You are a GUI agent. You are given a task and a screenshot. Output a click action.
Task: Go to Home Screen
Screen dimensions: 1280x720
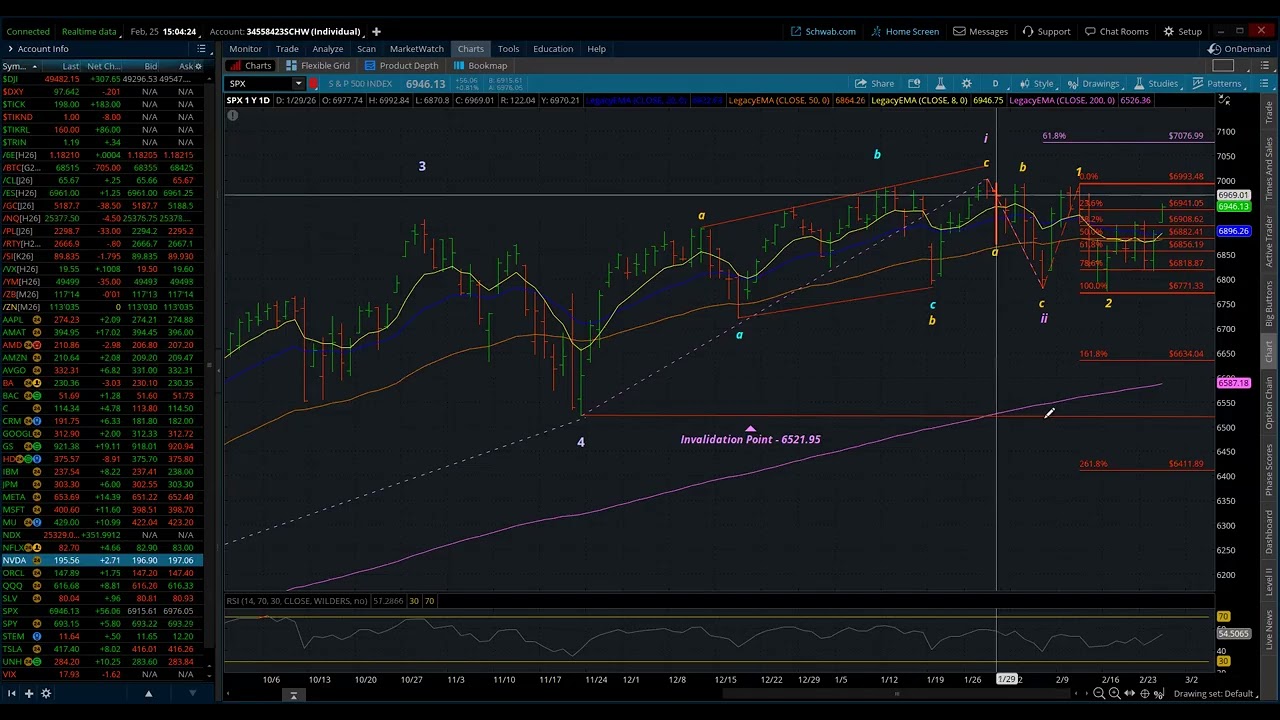[x=903, y=31]
